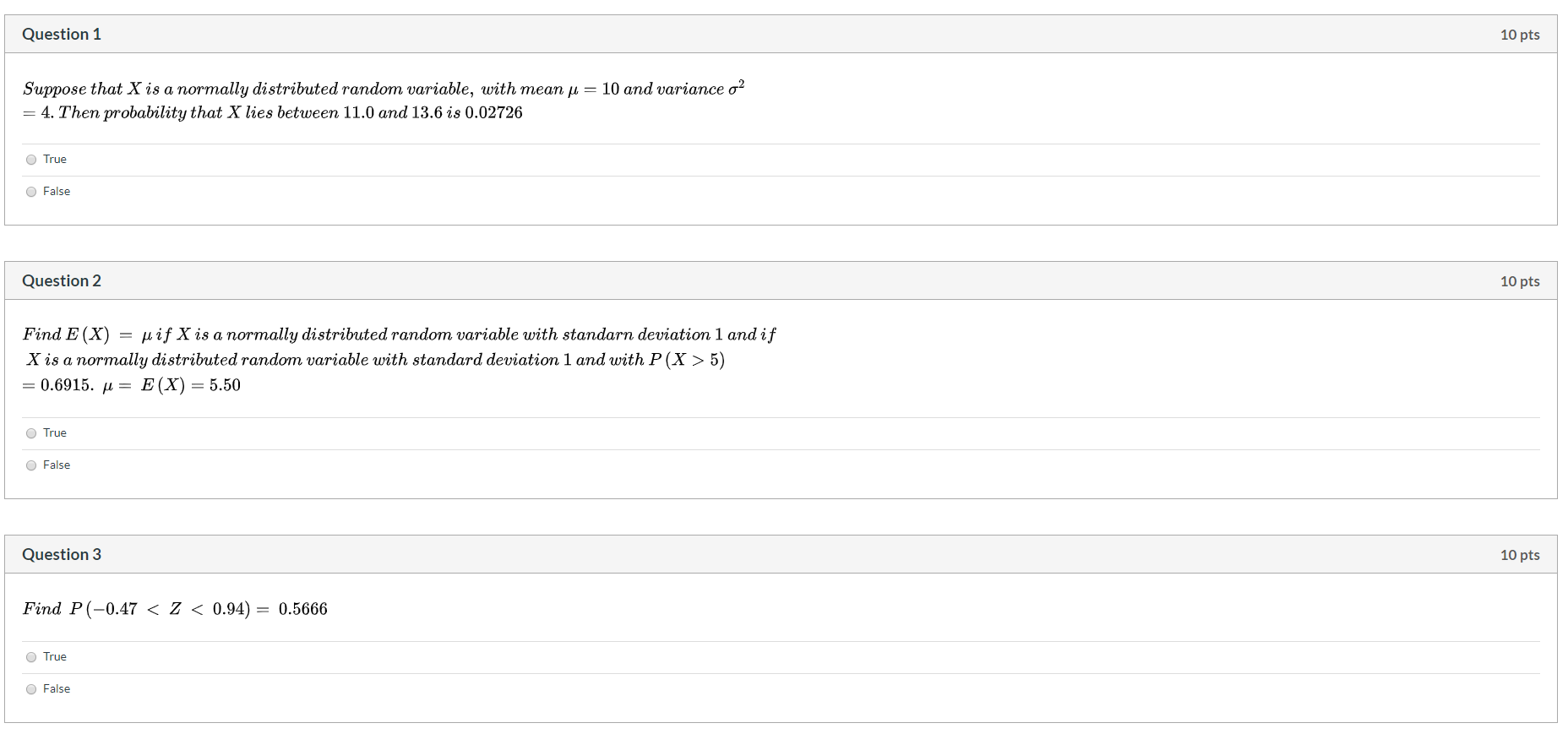Viewport: 1568px width, 734px height.
Task: Mark Question 3 as True via radio button
Action: tap(31, 657)
